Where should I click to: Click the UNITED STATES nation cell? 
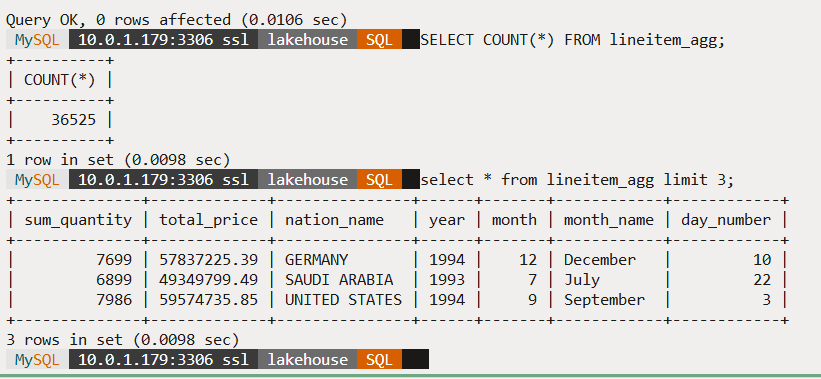pyautogui.click(x=343, y=300)
